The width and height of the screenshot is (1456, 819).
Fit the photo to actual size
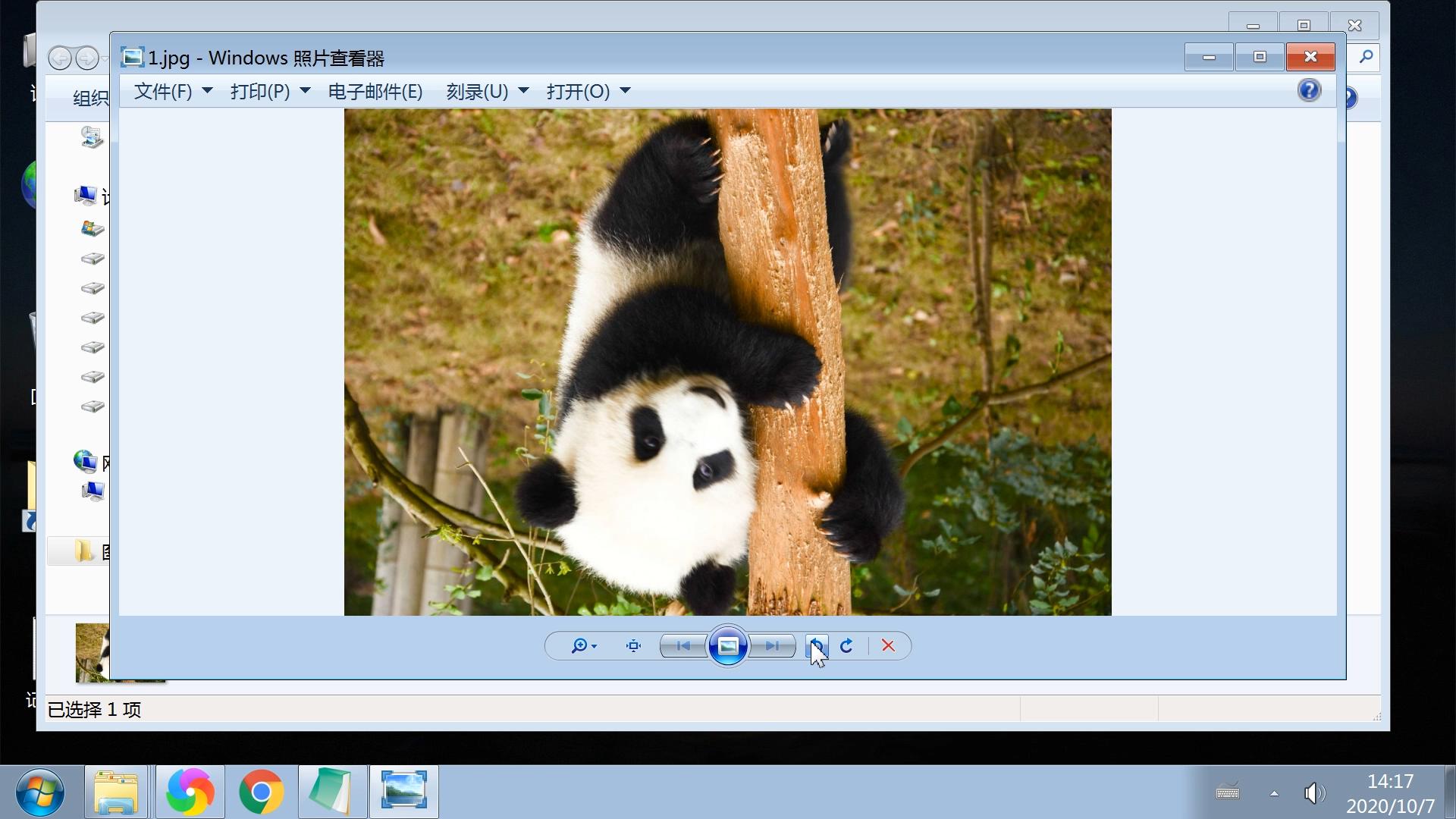(633, 645)
